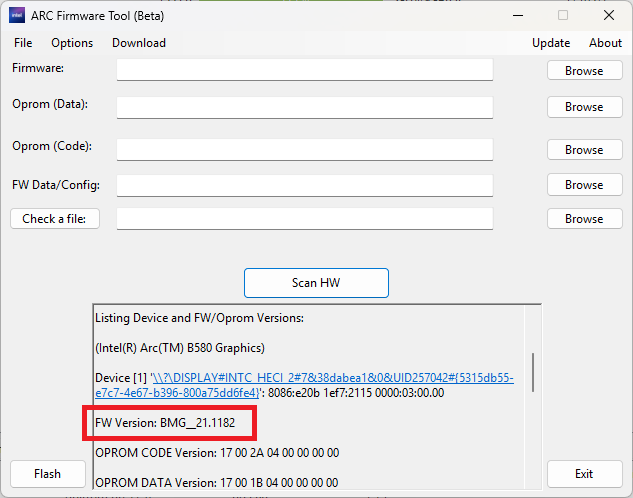The height and width of the screenshot is (498, 633).
Task: Open the File menu
Action: coord(23,43)
